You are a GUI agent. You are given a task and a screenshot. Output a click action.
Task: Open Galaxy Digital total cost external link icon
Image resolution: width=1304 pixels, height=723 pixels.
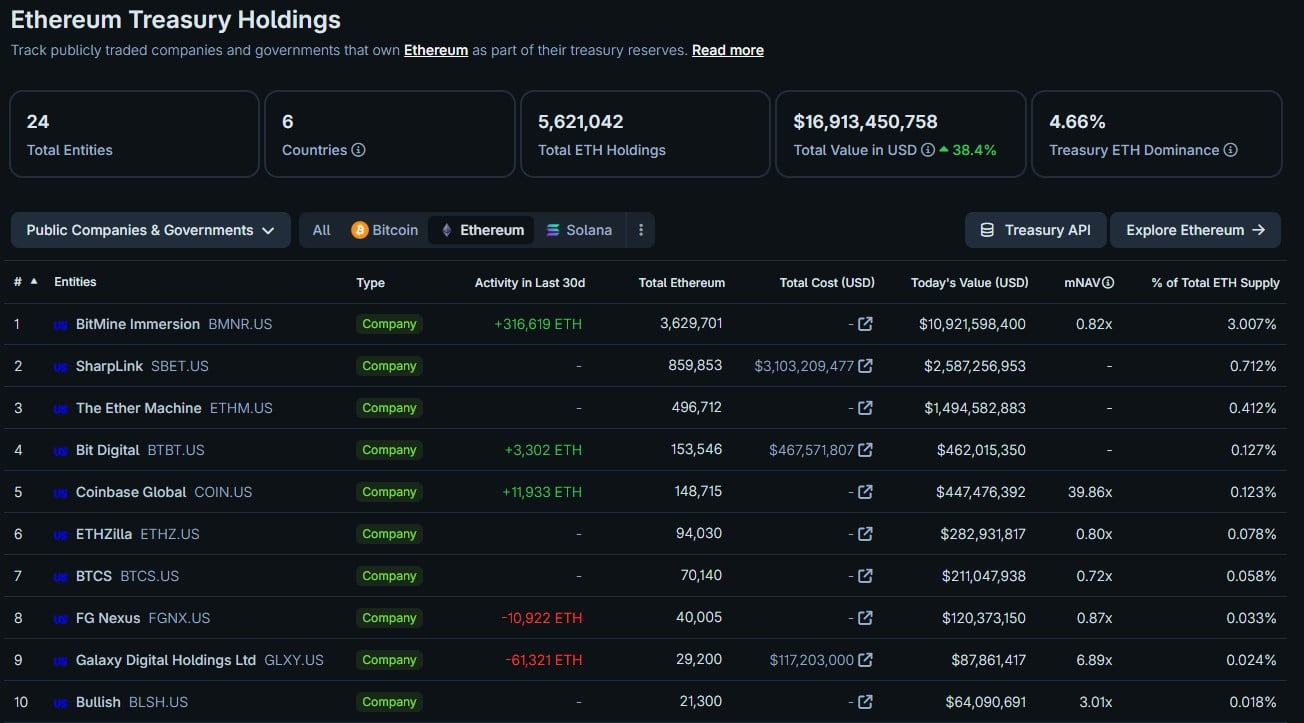tap(865, 660)
